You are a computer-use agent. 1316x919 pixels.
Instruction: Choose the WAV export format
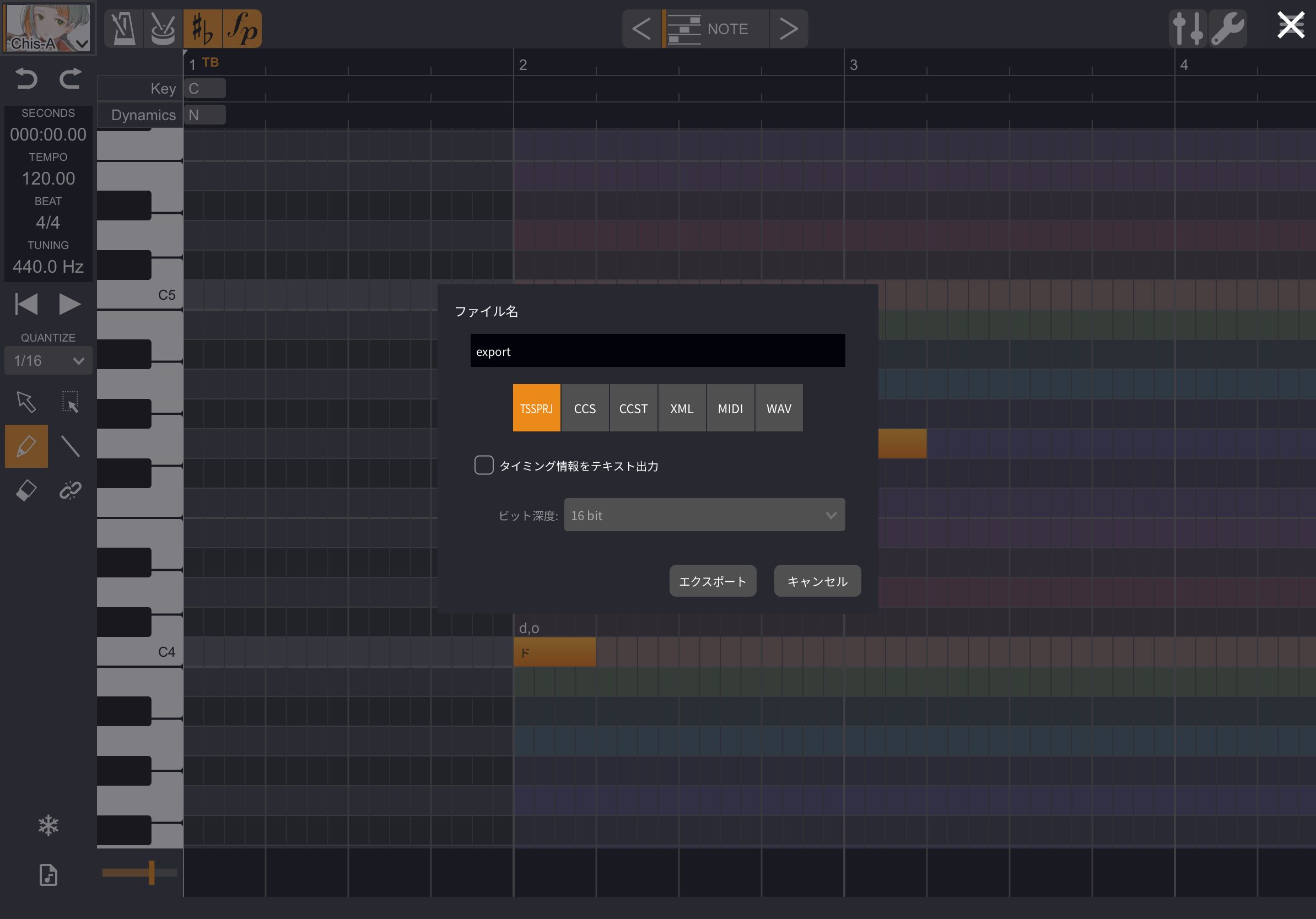pos(779,408)
